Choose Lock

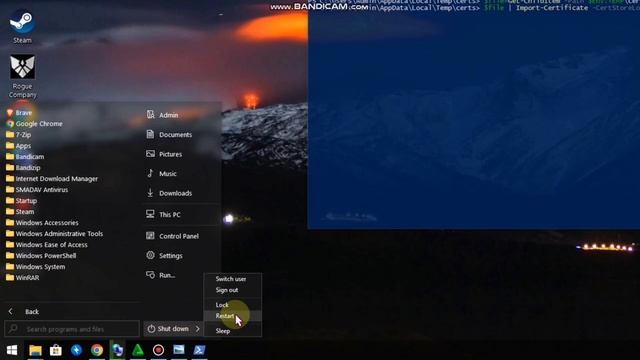(x=222, y=305)
